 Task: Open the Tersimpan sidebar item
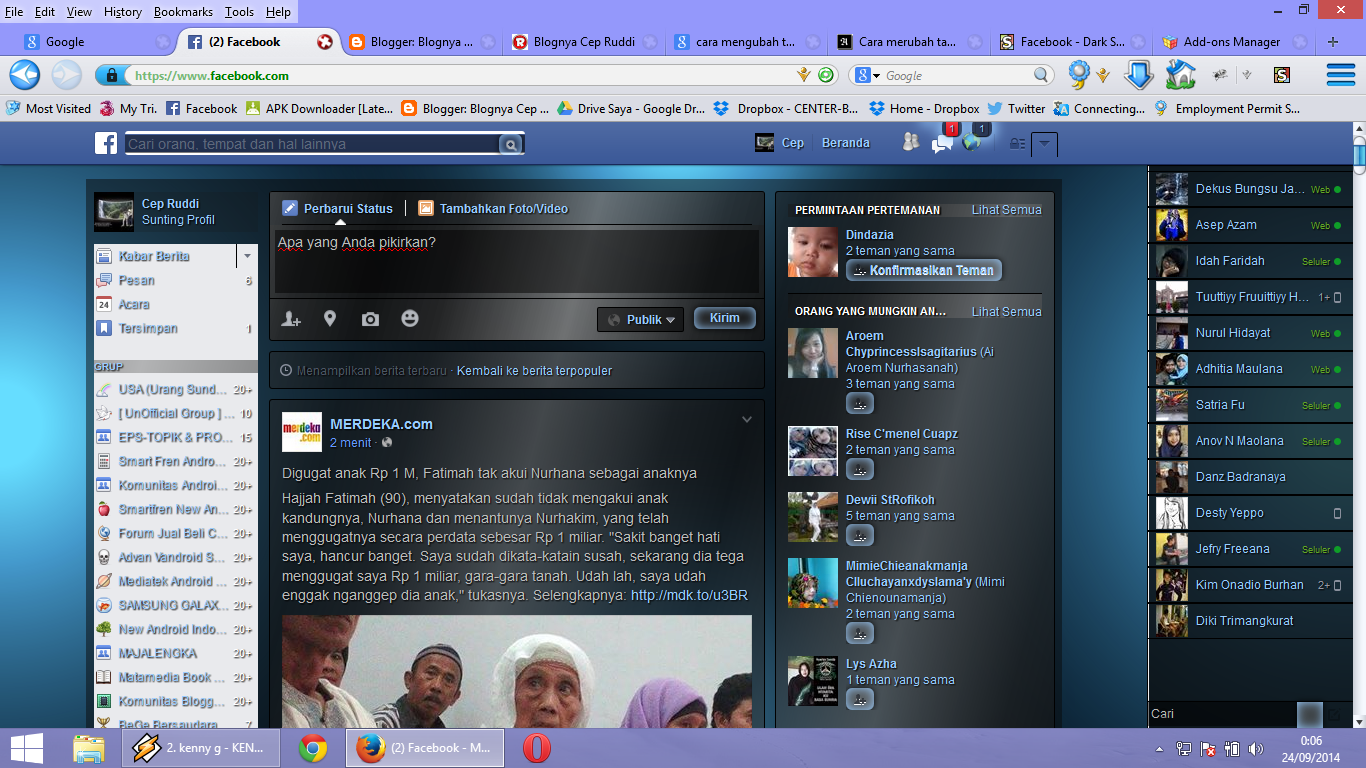[x=174, y=329]
